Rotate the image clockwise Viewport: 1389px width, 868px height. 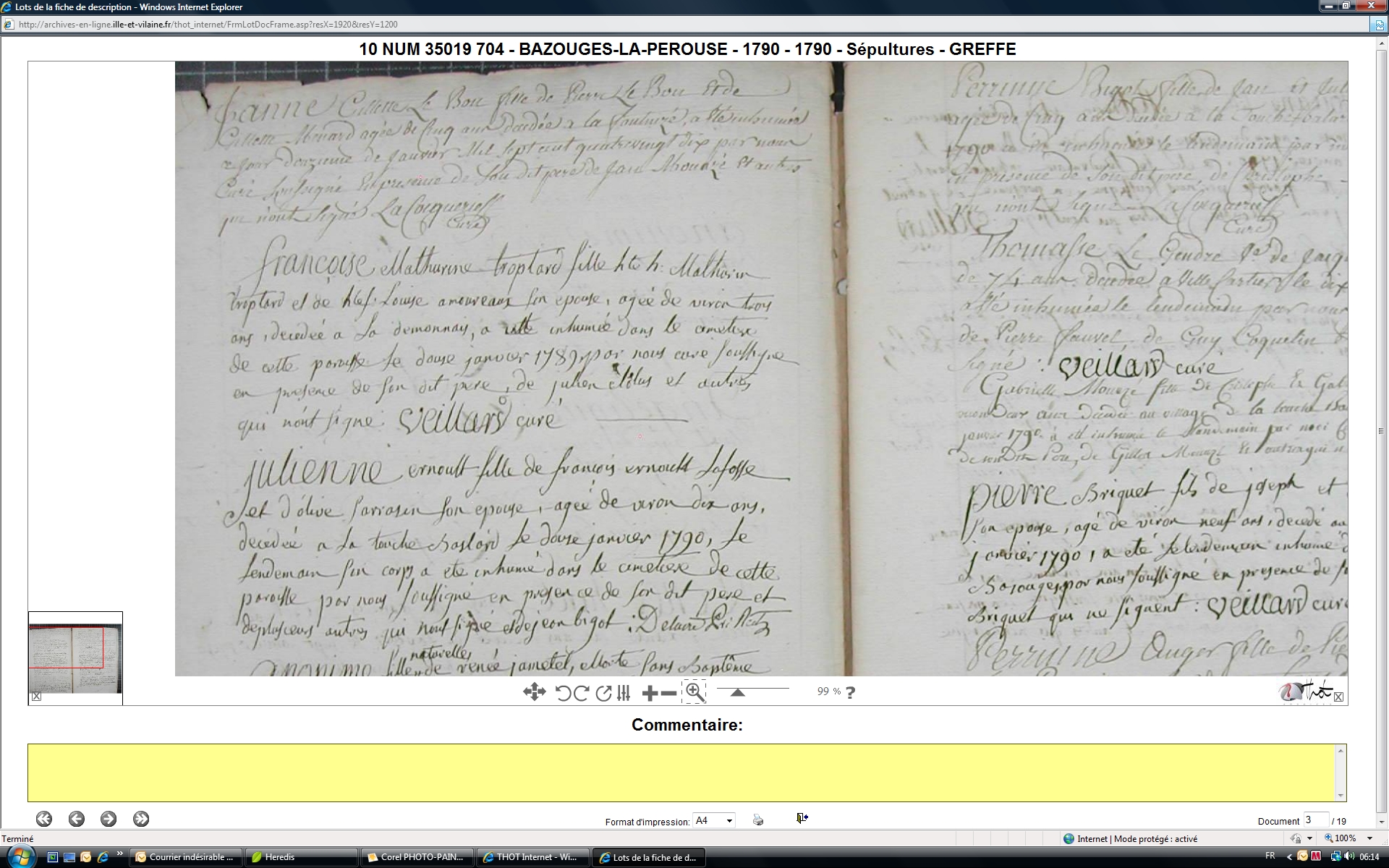point(581,693)
